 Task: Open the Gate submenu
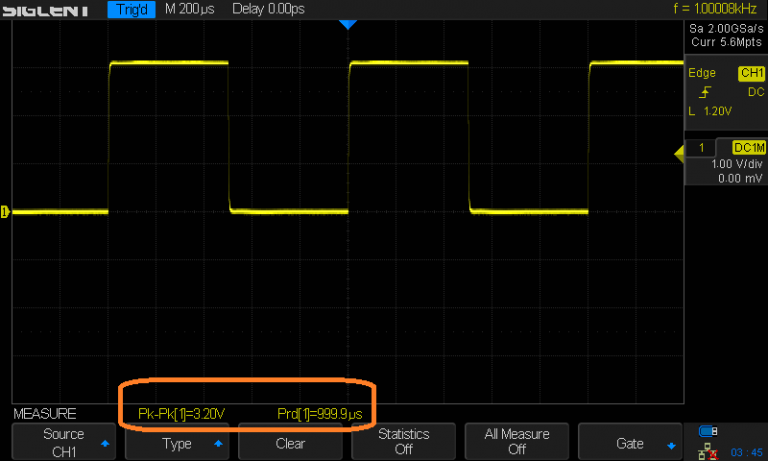[630, 442]
